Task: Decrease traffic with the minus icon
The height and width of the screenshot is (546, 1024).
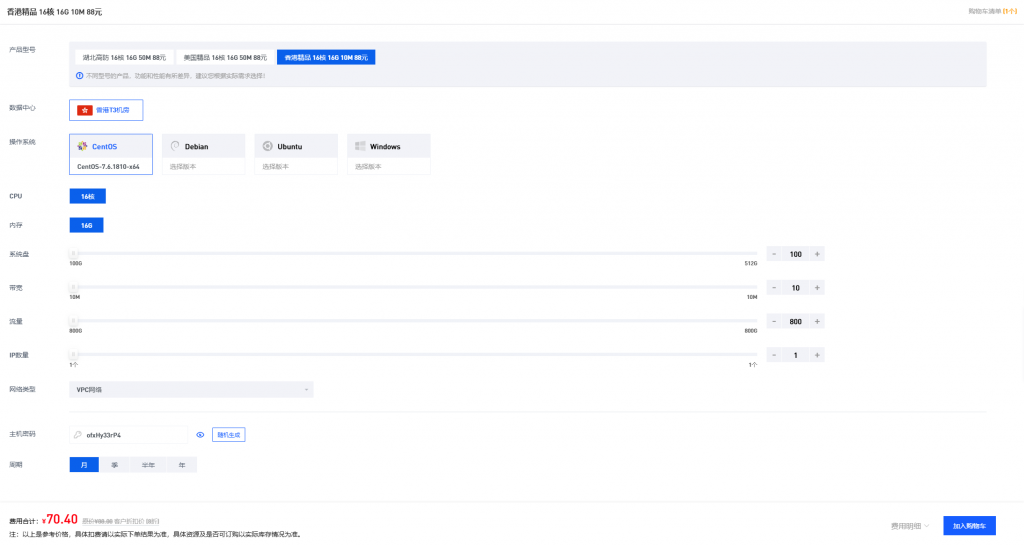Action: coord(774,322)
